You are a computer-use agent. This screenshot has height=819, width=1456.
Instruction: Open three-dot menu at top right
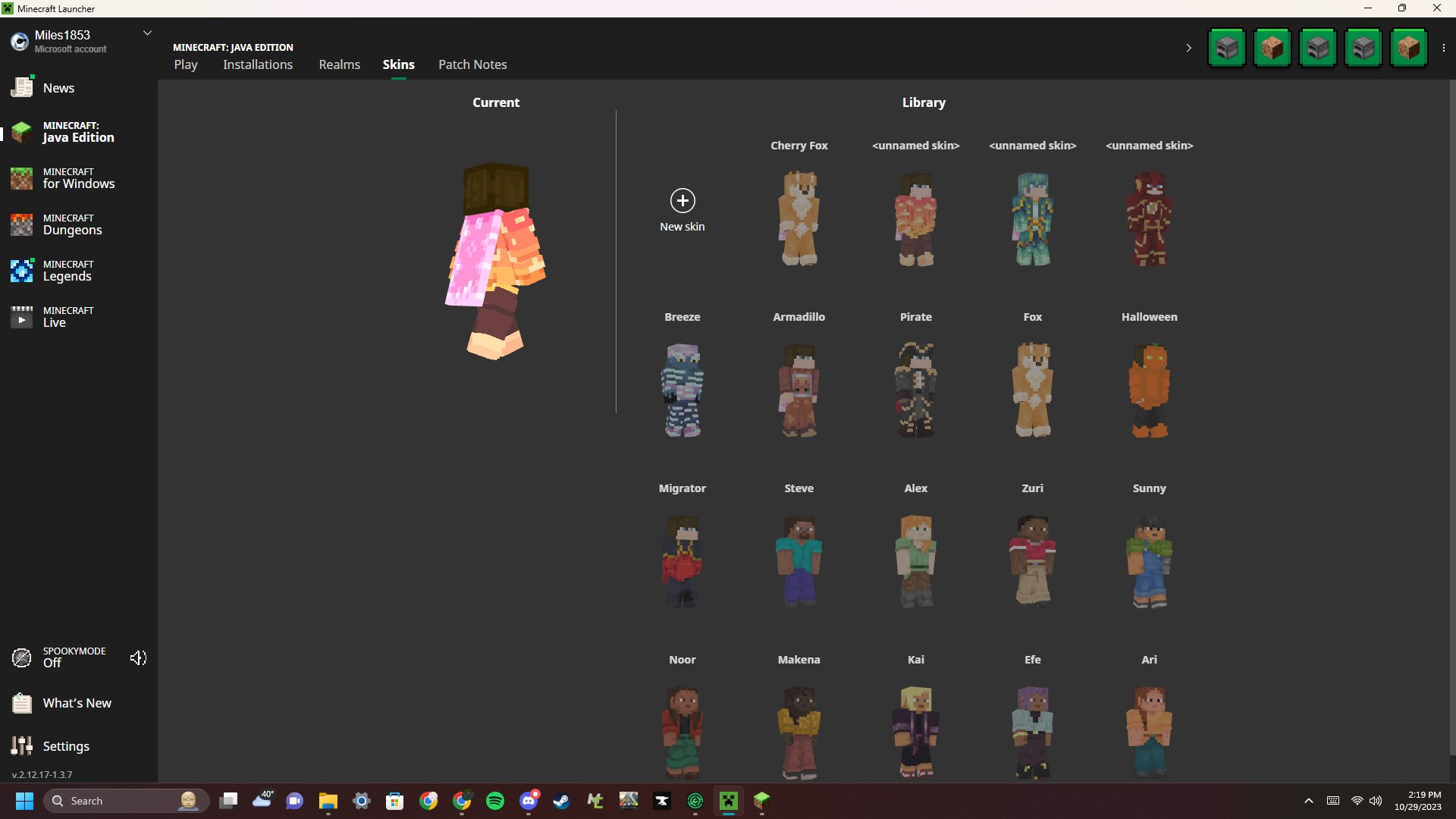[1443, 49]
